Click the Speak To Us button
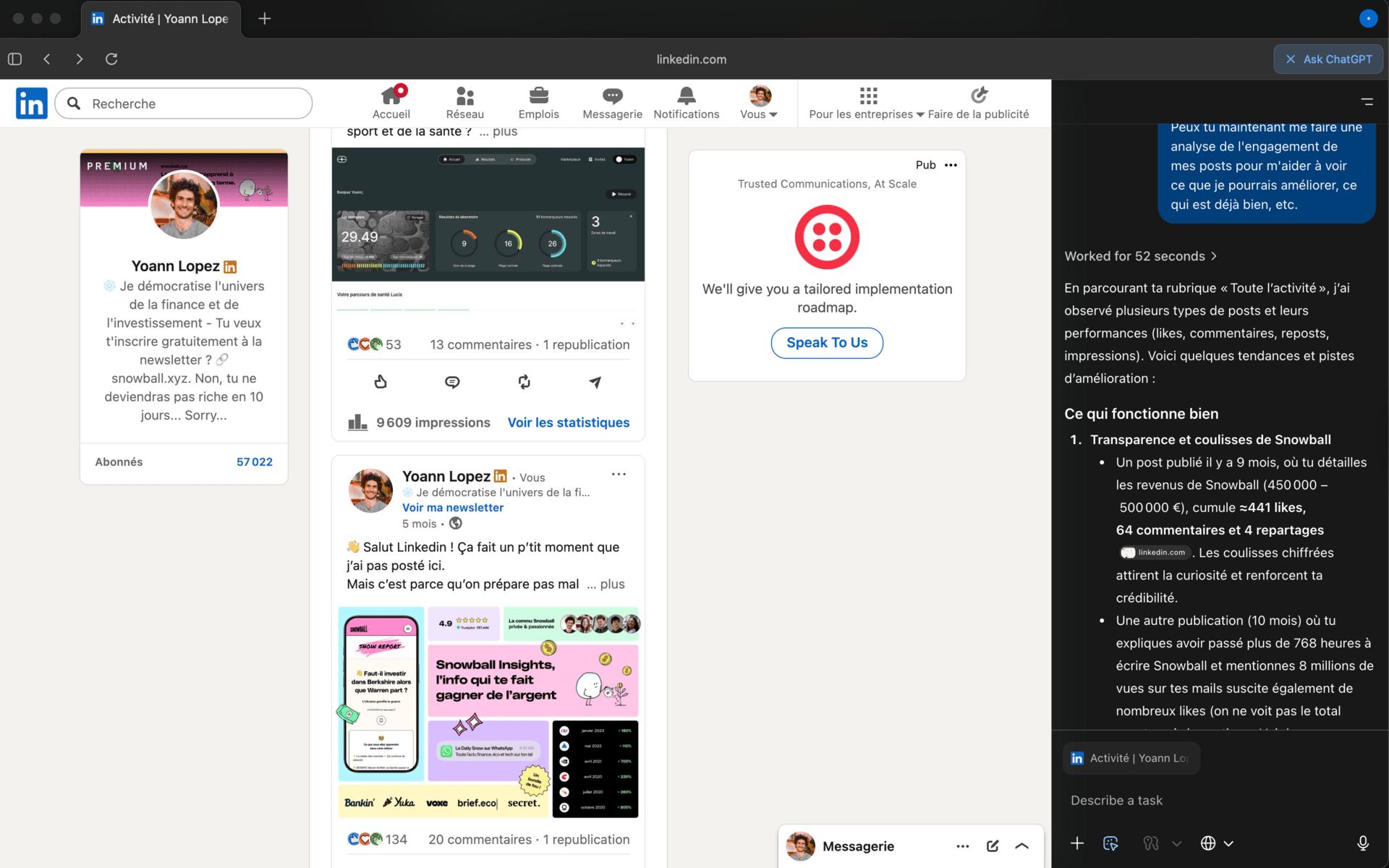The height and width of the screenshot is (868, 1389). pyautogui.click(x=826, y=343)
